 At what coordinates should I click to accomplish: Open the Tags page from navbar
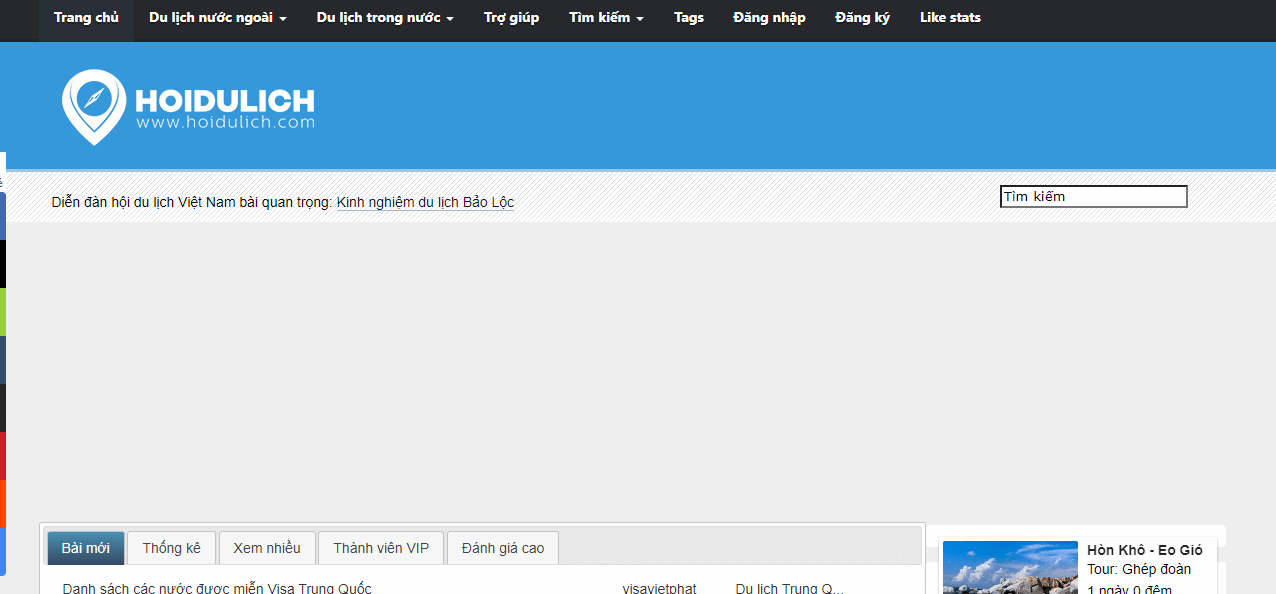tap(688, 18)
